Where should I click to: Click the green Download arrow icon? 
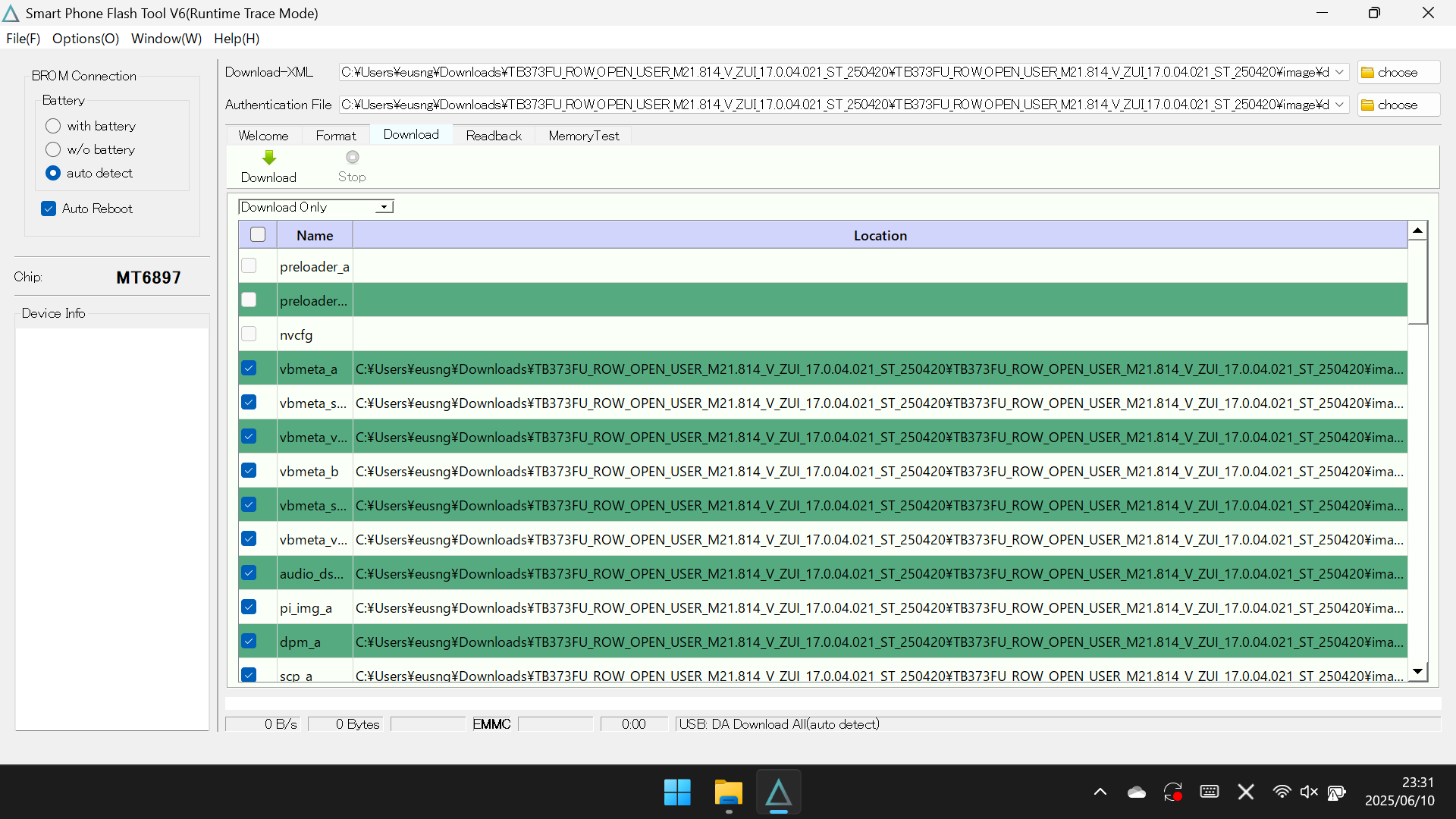point(269,158)
